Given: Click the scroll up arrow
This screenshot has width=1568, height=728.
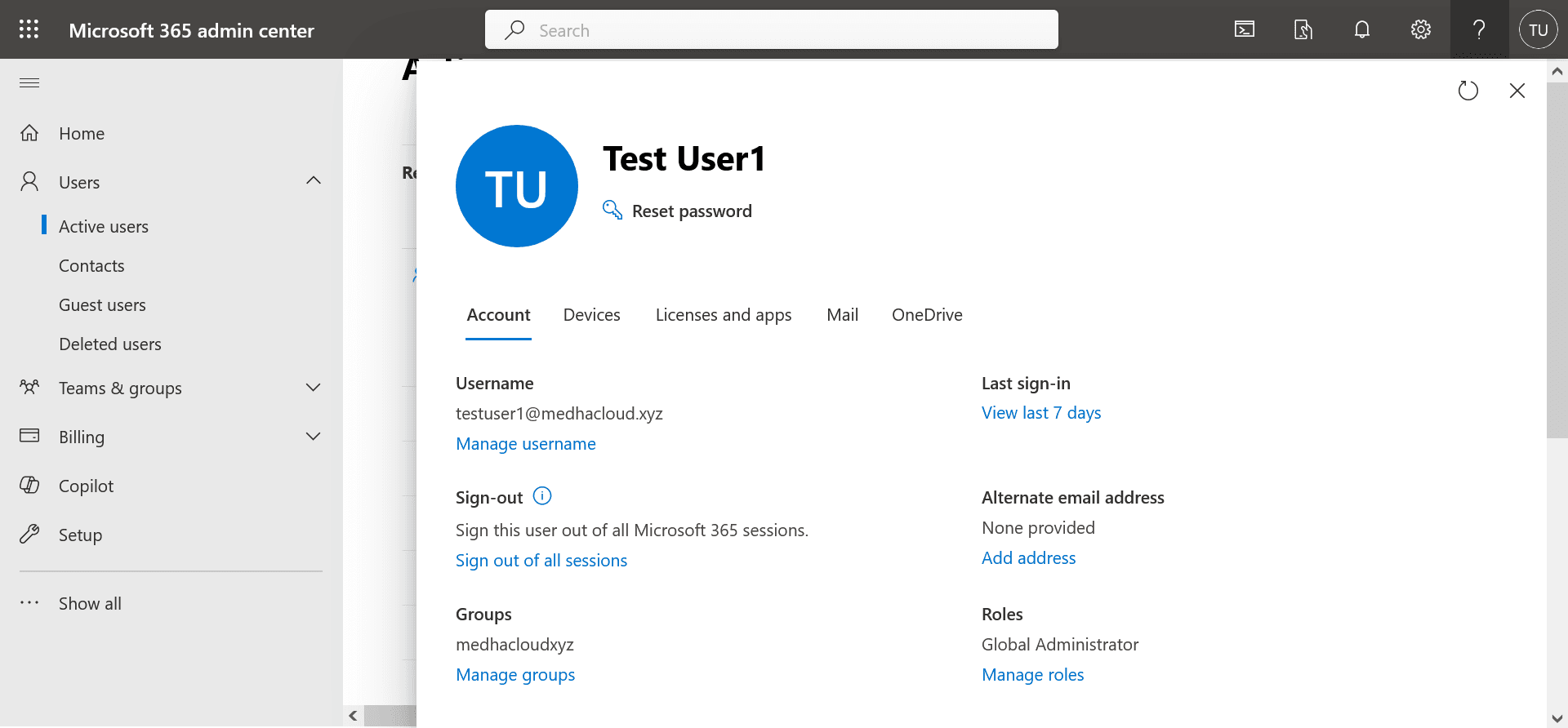Looking at the screenshot, I should coord(1557,71).
